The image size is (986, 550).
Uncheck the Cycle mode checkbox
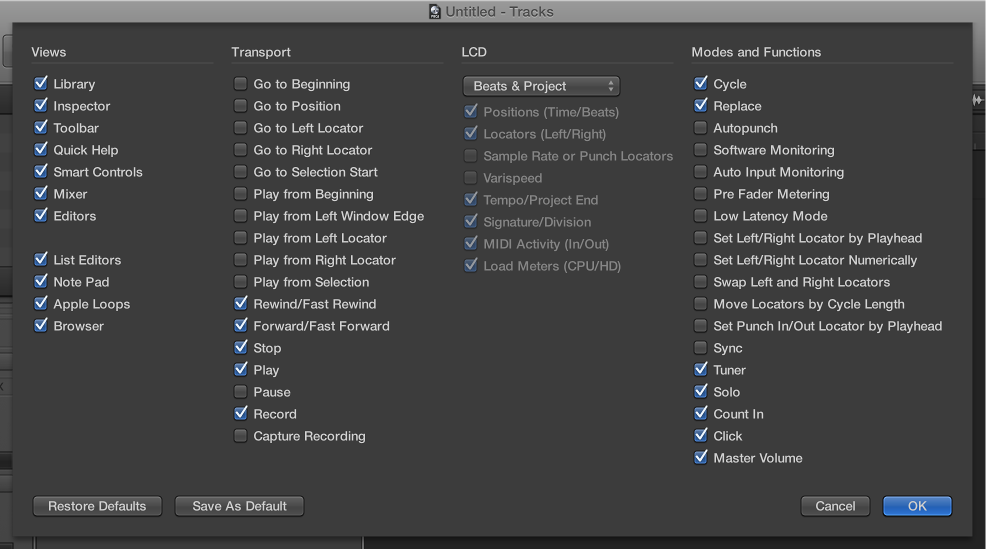click(x=701, y=84)
